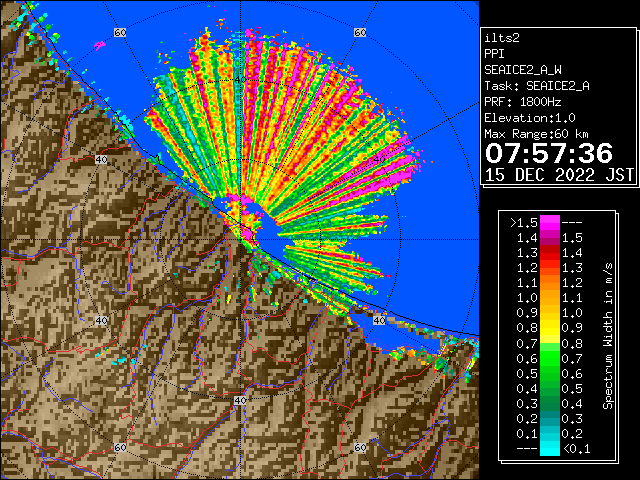The width and height of the screenshot is (640, 480).
Task: Pick the orange legend swatch beside 1.1
Action: [x=550, y=283]
